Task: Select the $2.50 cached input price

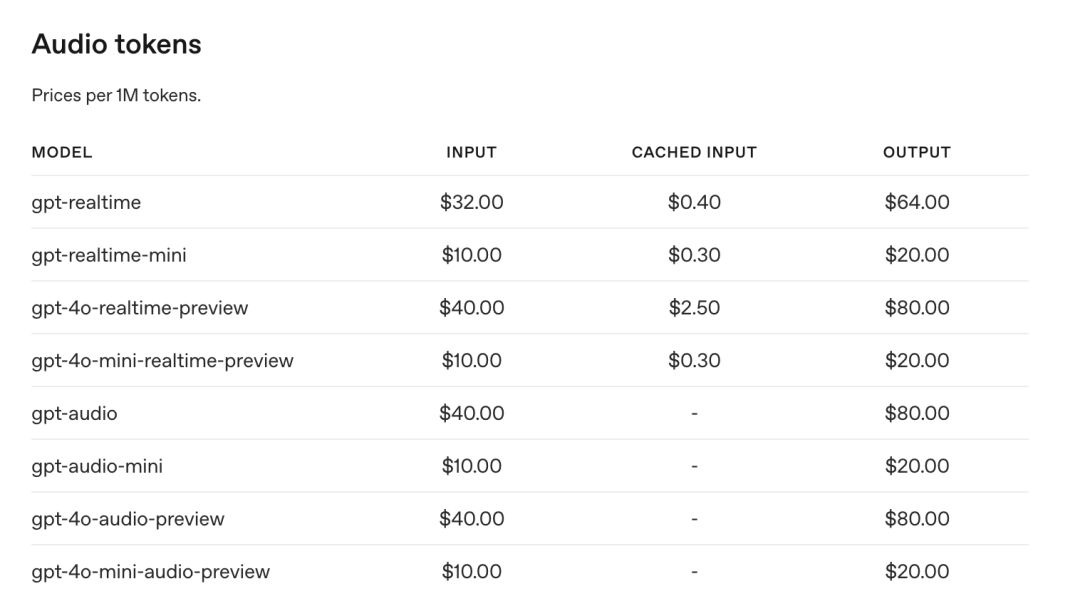Action: (x=694, y=308)
